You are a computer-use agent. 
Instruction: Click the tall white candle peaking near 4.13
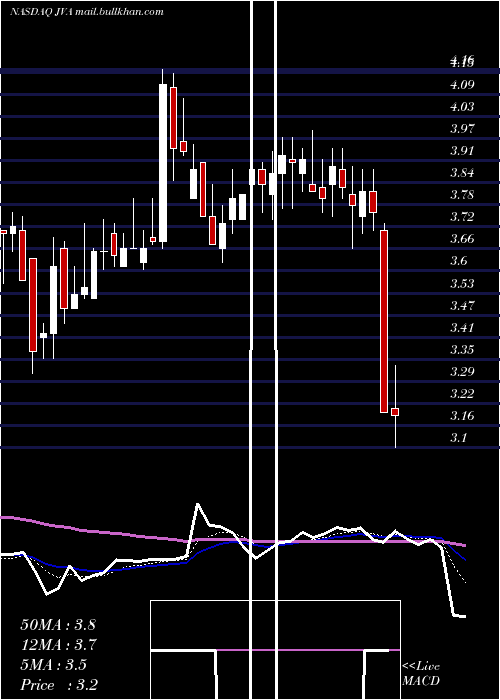(163, 159)
